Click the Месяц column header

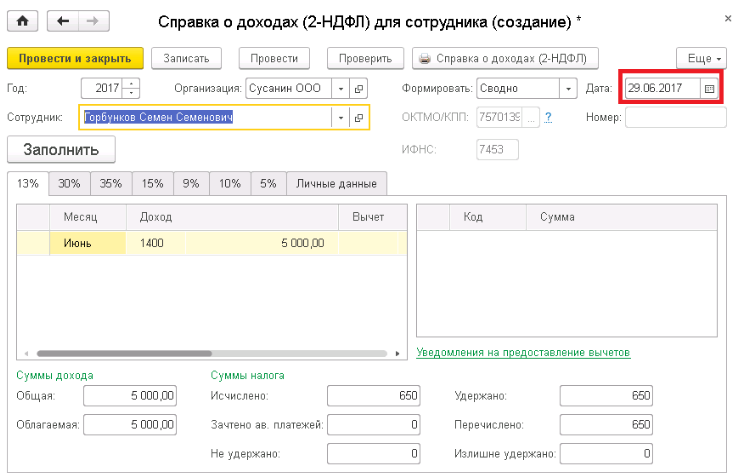[88, 217]
